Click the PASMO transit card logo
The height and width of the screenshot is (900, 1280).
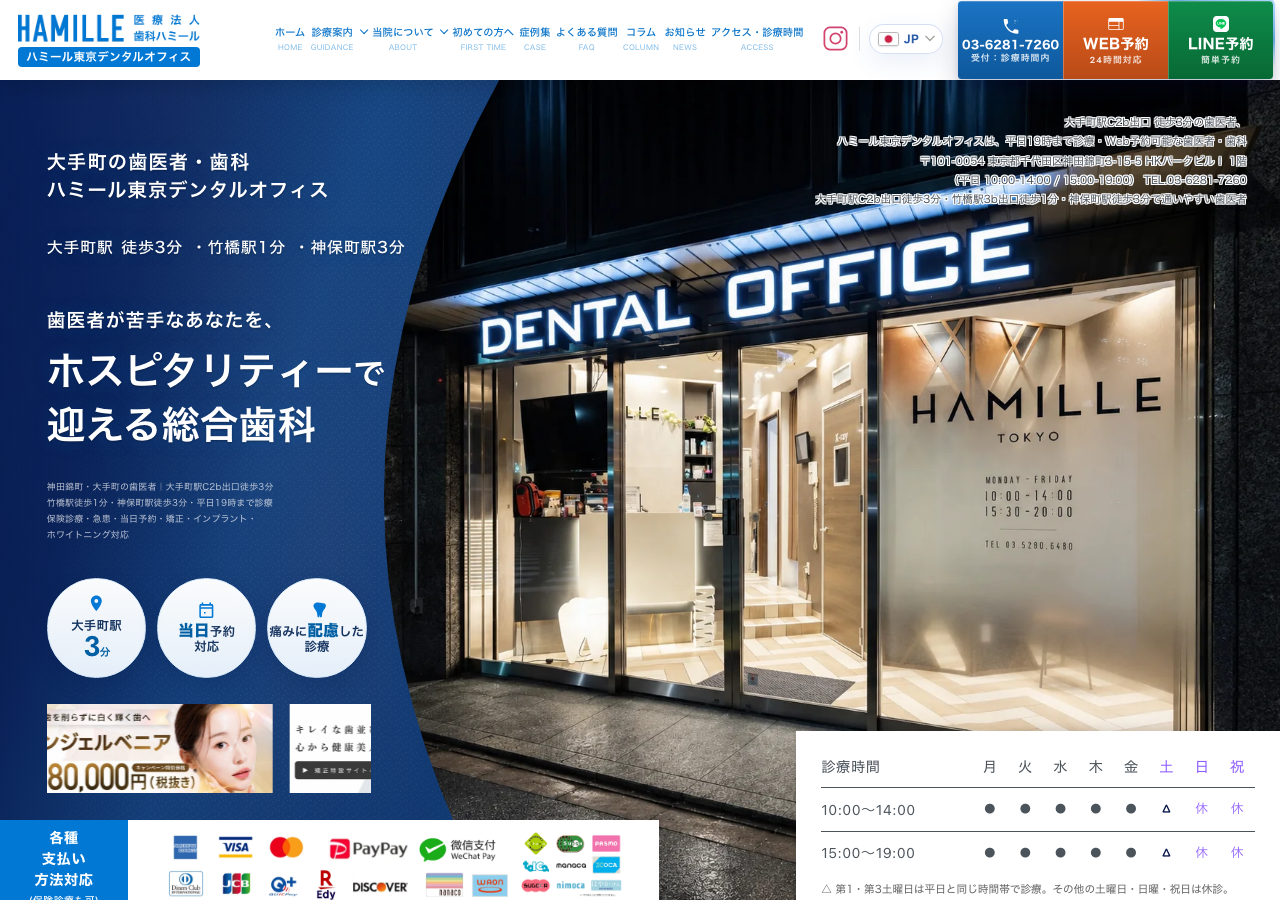[x=606, y=843]
